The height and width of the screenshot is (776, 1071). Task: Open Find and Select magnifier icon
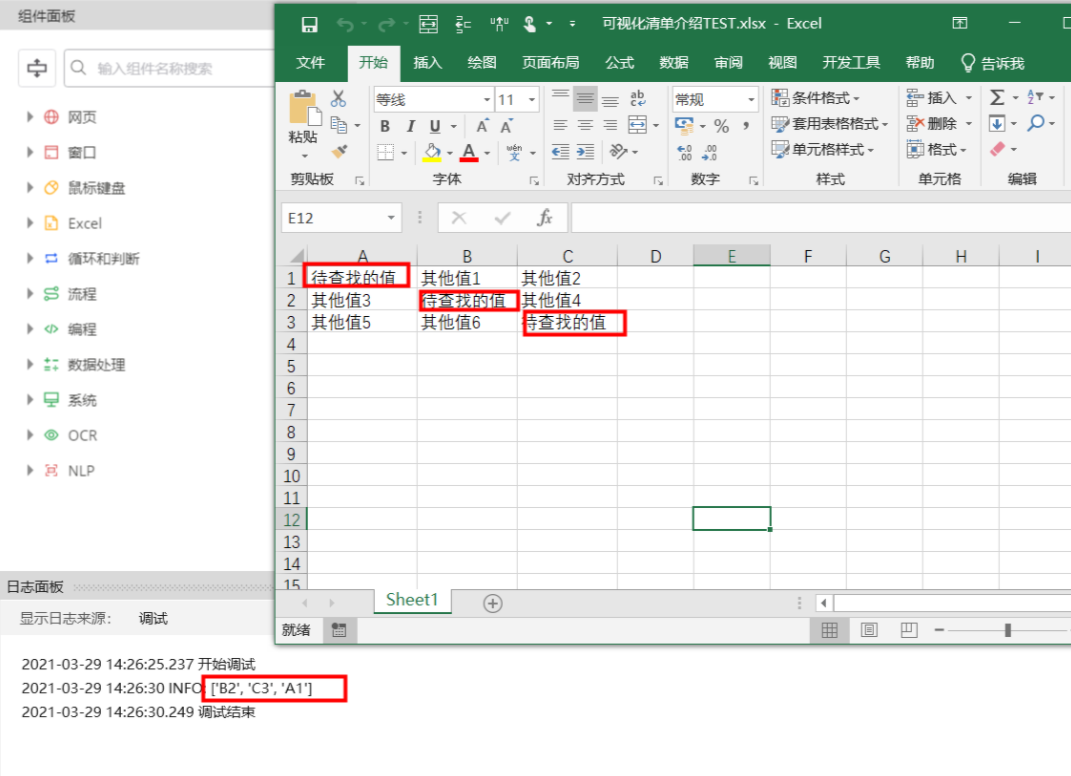click(x=1036, y=123)
